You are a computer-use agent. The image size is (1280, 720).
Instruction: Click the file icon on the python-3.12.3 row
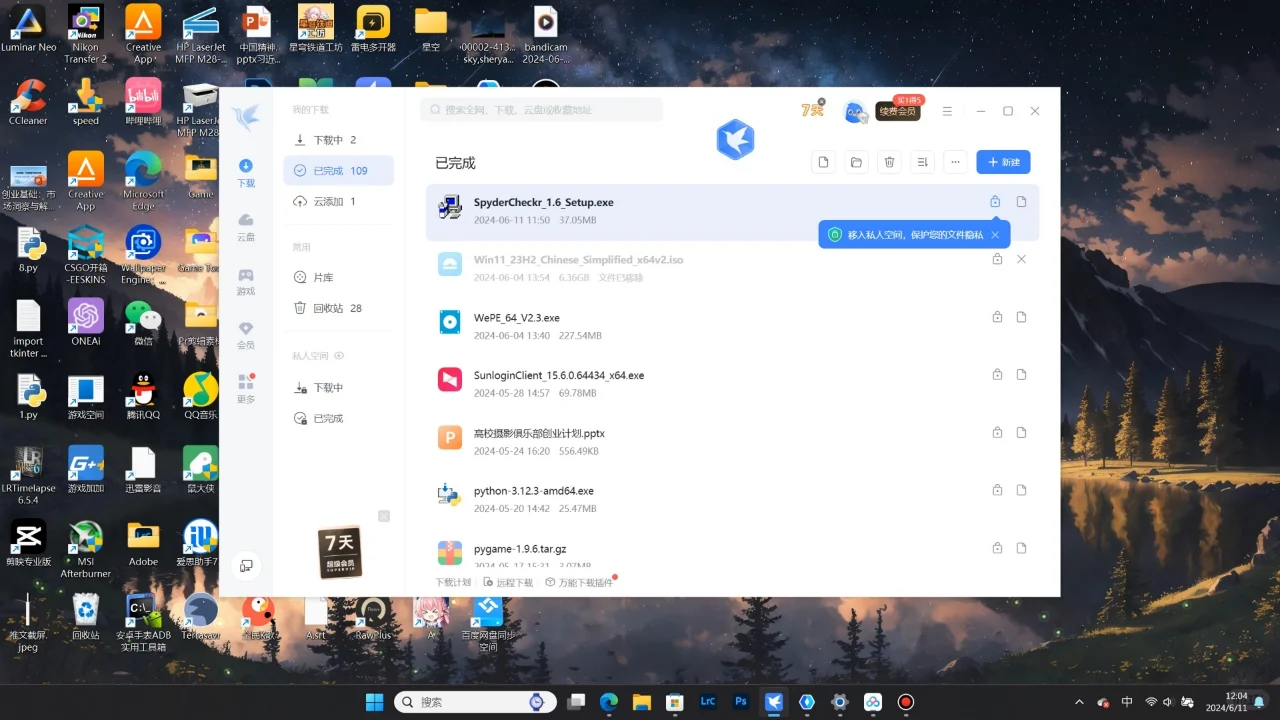pos(1021,490)
